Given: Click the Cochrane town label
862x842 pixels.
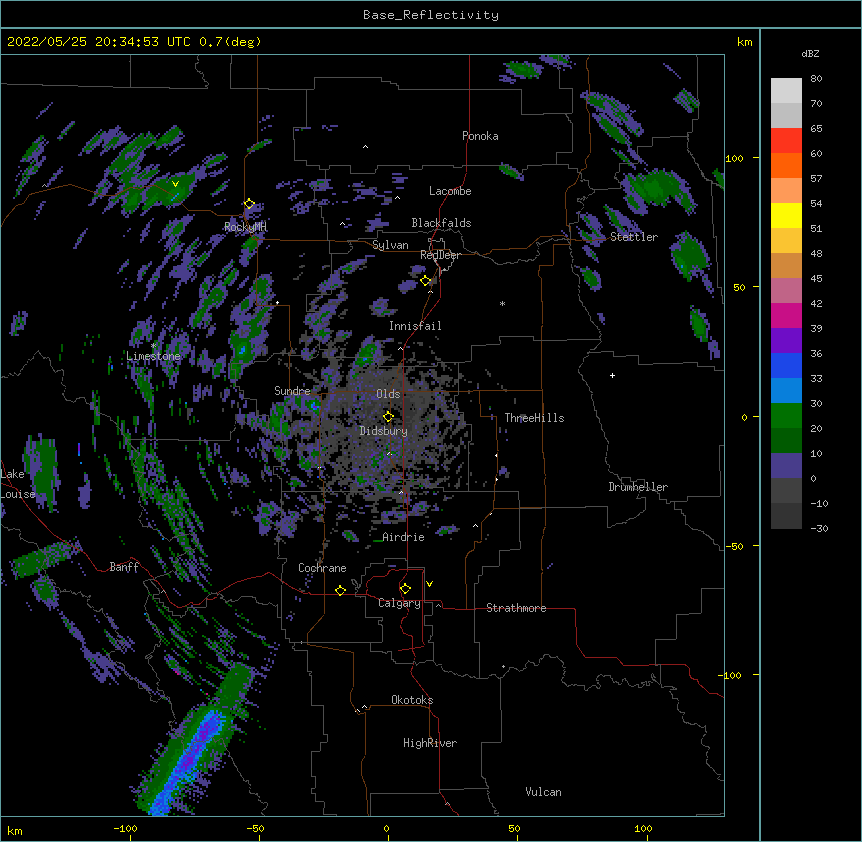Looking at the screenshot, I should coord(322,568).
